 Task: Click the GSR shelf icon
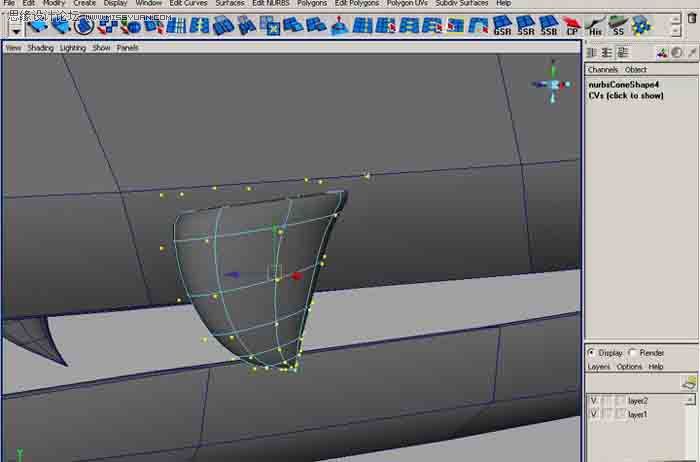(x=502, y=25)
